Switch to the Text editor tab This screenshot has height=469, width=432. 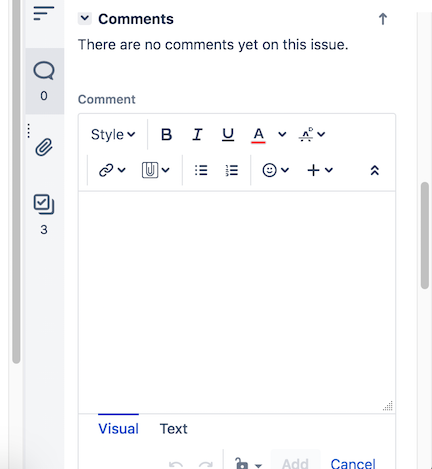[x=173, y=429]
